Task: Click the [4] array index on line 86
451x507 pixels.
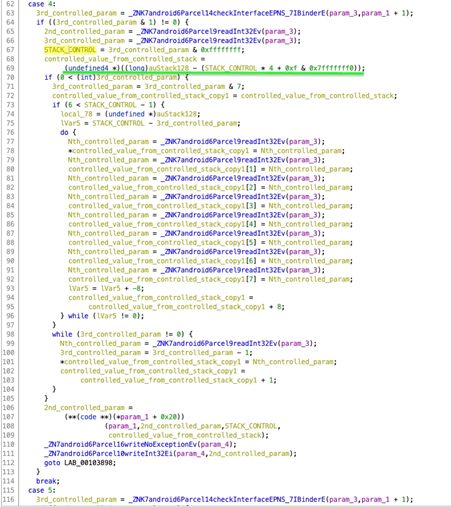Action: (x=251, y=224)
